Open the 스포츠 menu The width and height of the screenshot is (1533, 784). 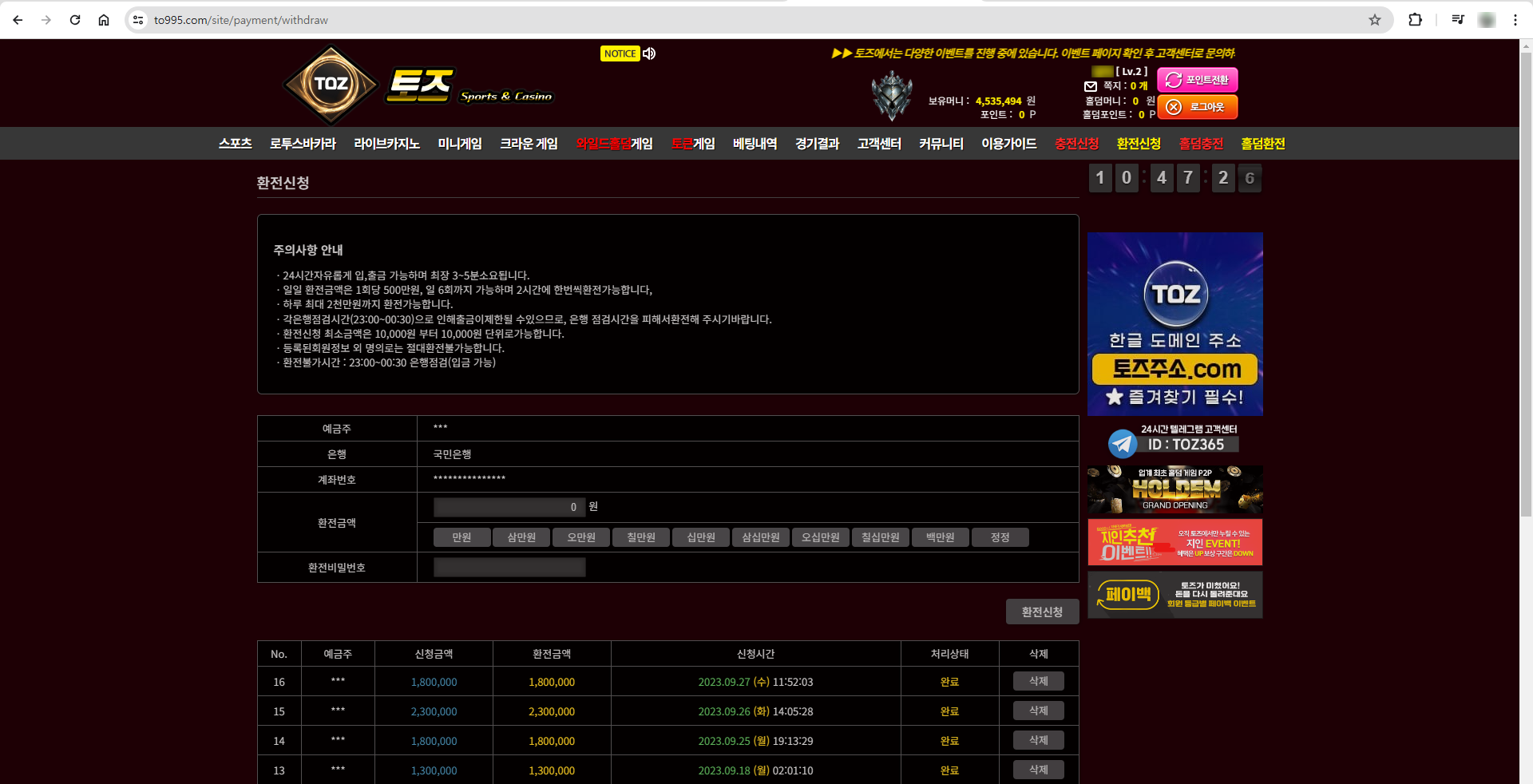click(236, 144)
